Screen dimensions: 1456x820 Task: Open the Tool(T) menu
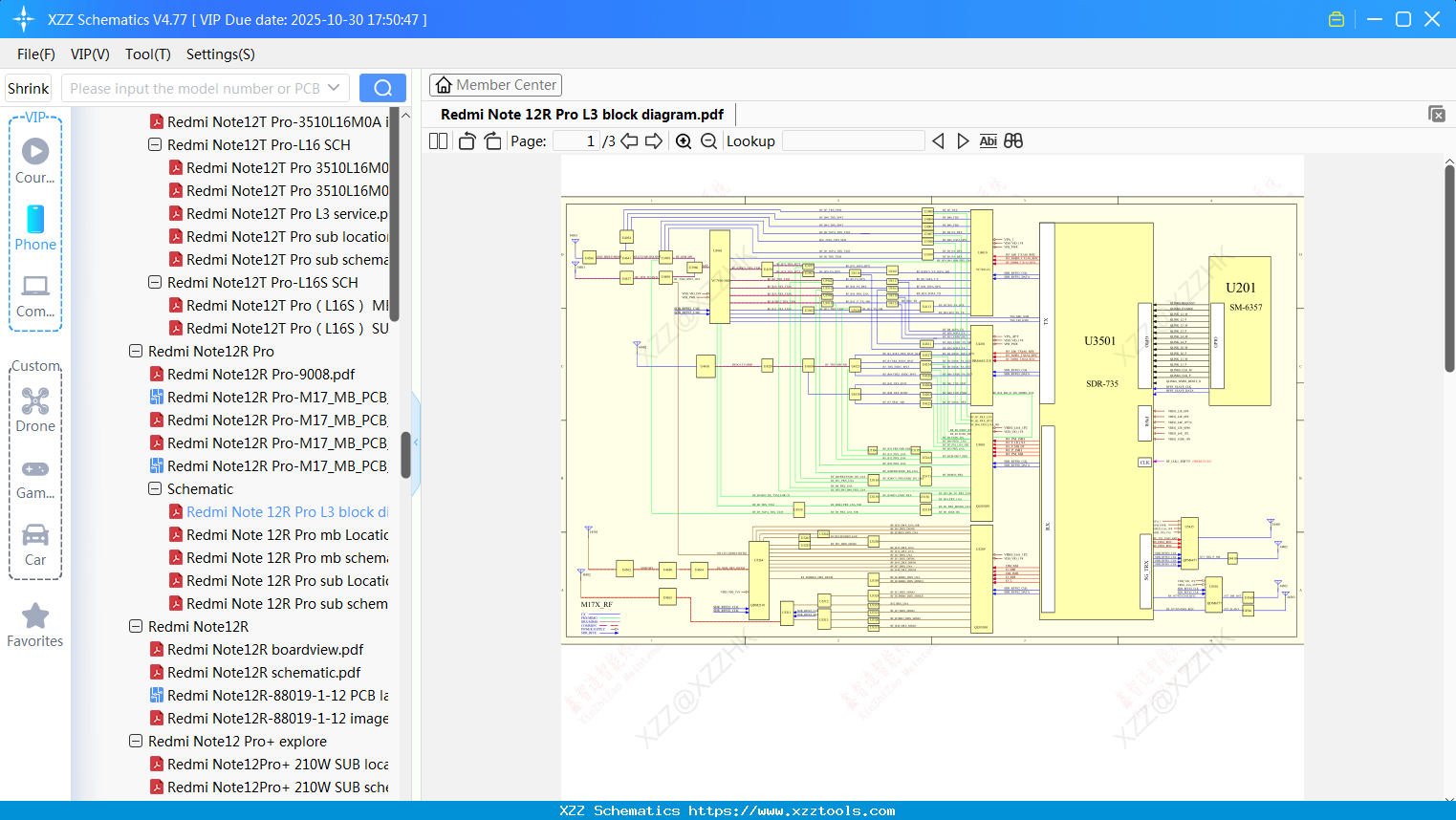coord(147,54)
